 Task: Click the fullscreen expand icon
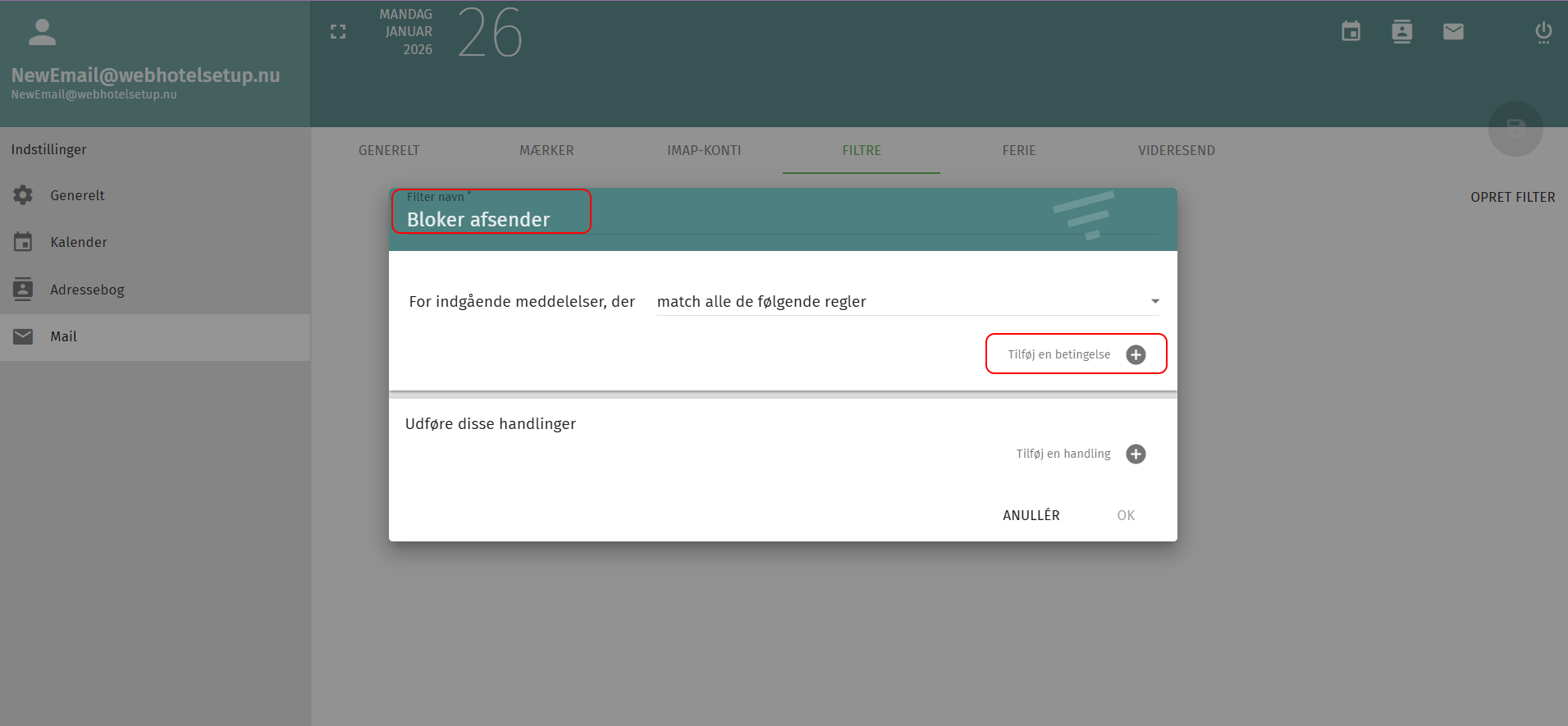point(338,32)
